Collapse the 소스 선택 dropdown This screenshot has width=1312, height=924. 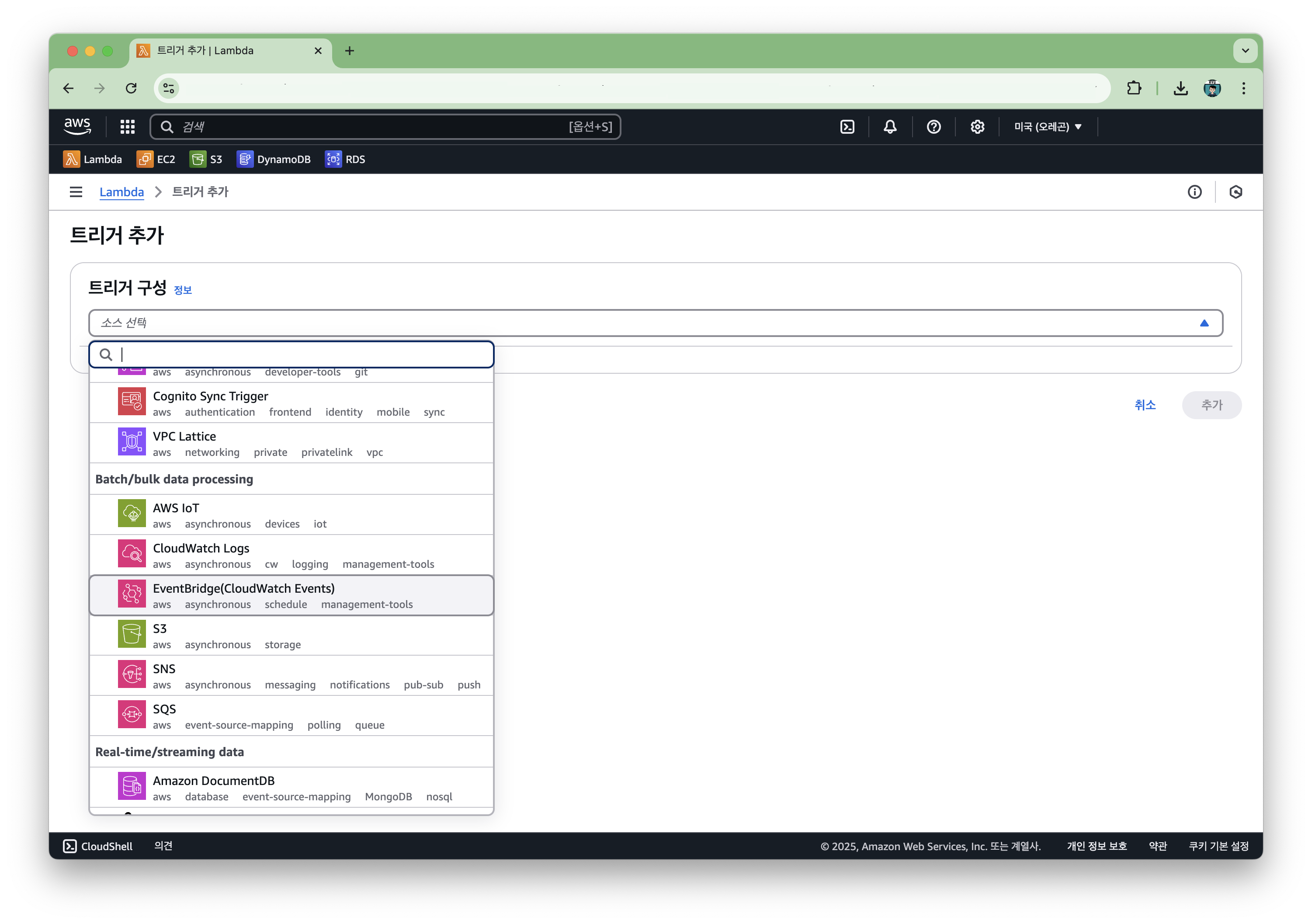pyautogui.click(x=656, y=323)
